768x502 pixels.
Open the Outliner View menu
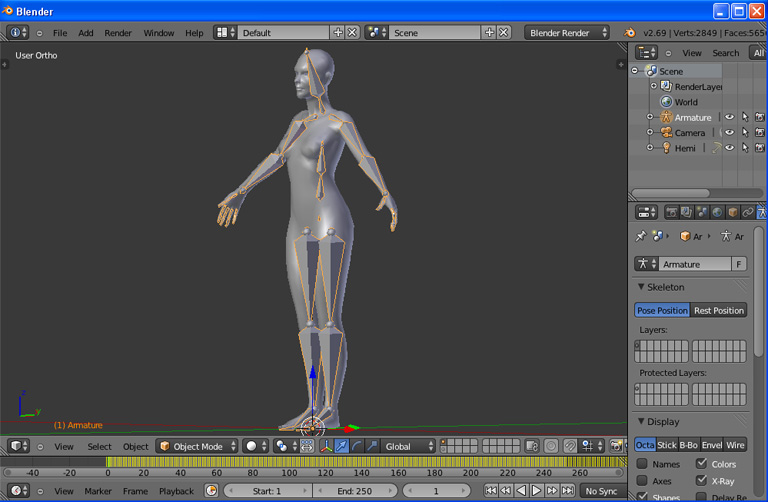[x=692, y=53]
